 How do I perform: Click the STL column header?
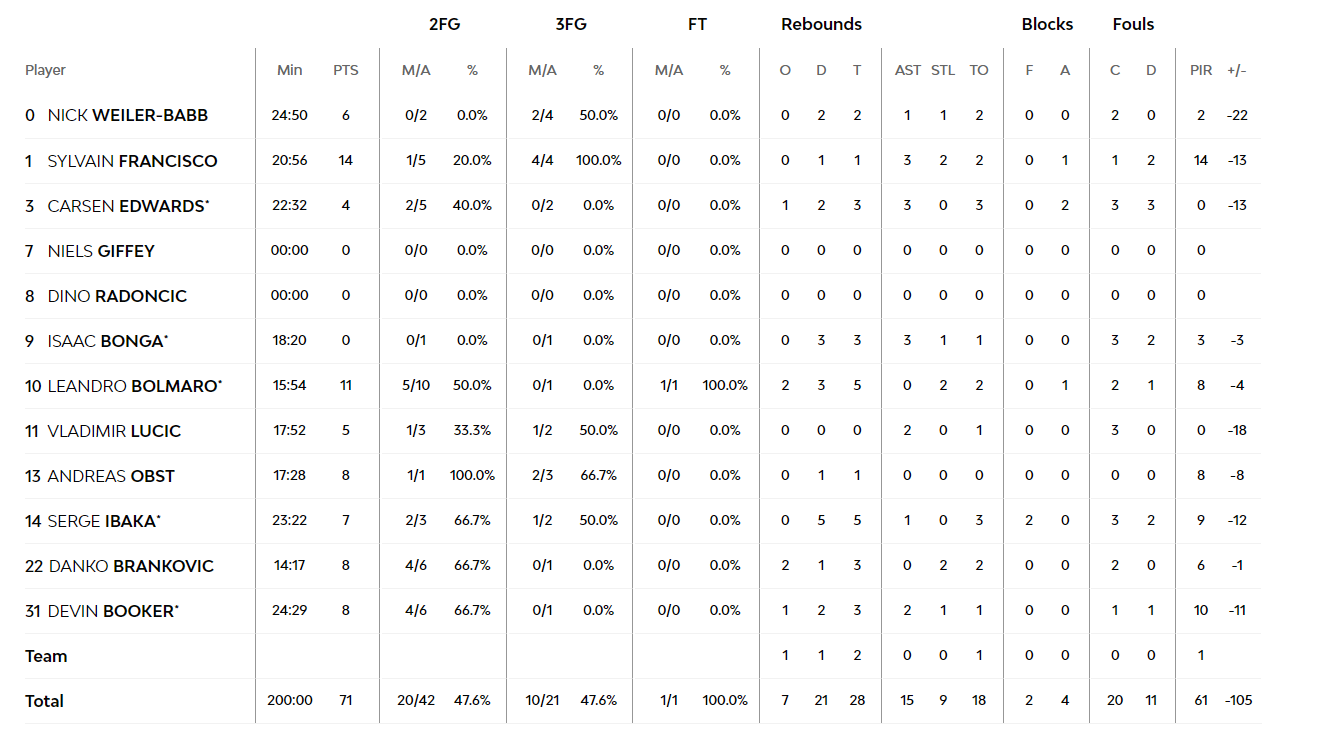943,70
